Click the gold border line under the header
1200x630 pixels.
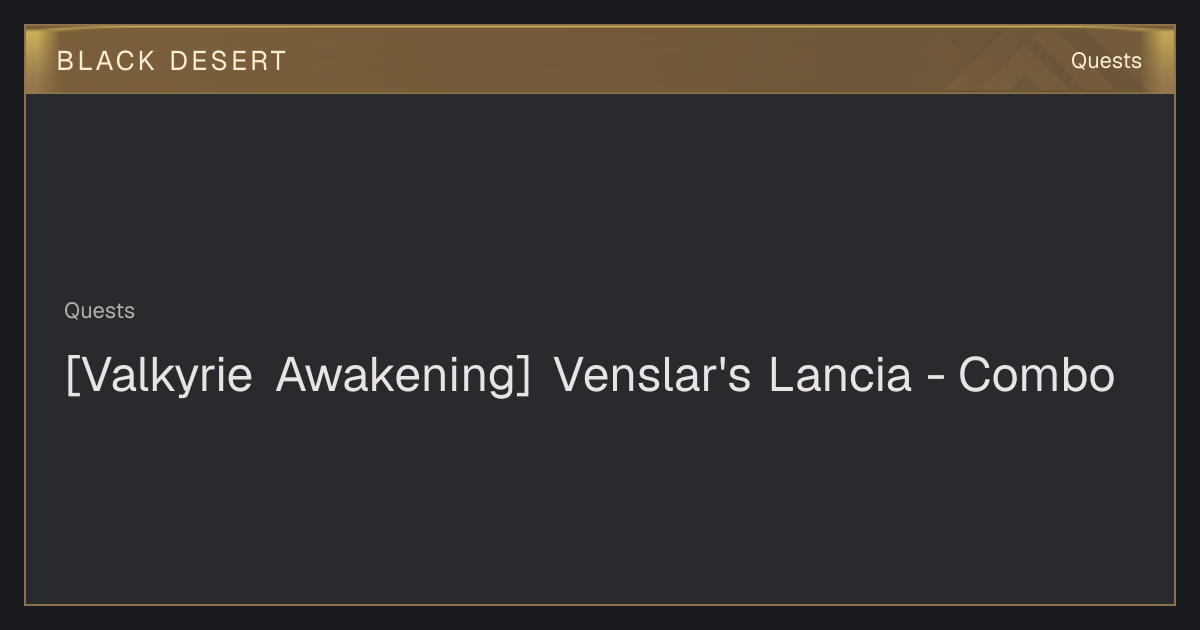click(x=600, y=93)
